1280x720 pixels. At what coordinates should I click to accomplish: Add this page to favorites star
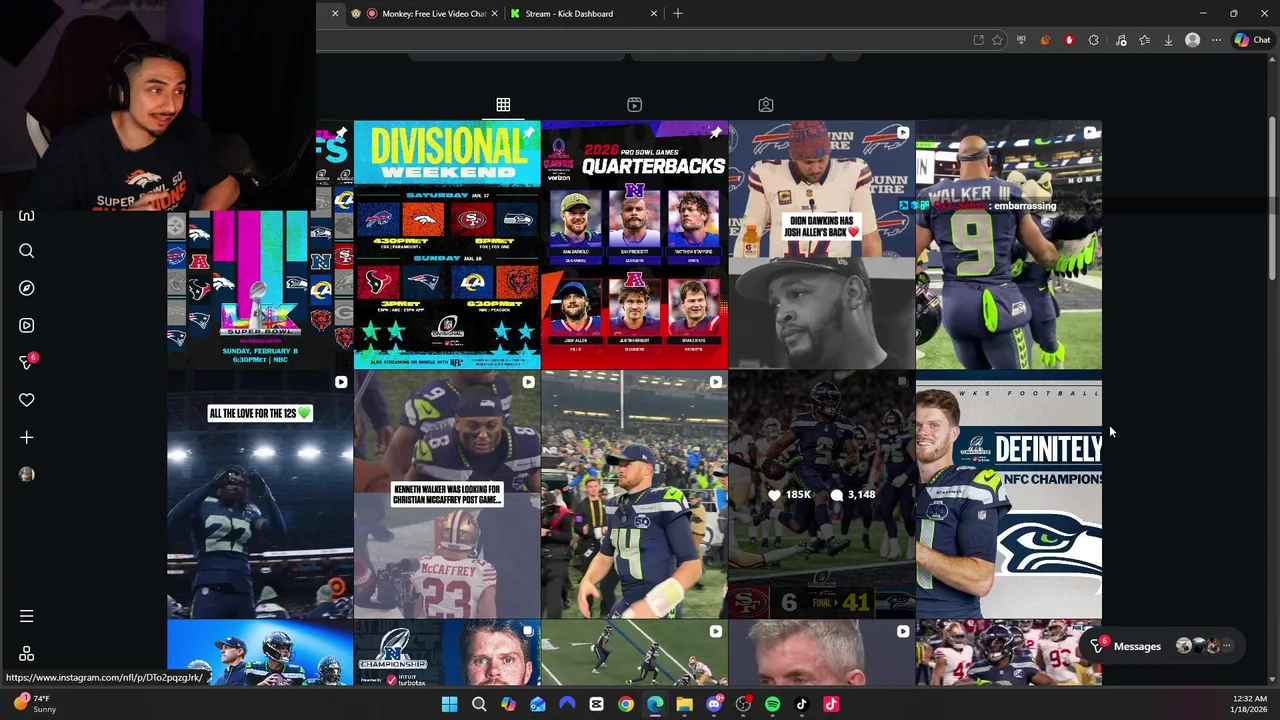(x=997, y=40)
